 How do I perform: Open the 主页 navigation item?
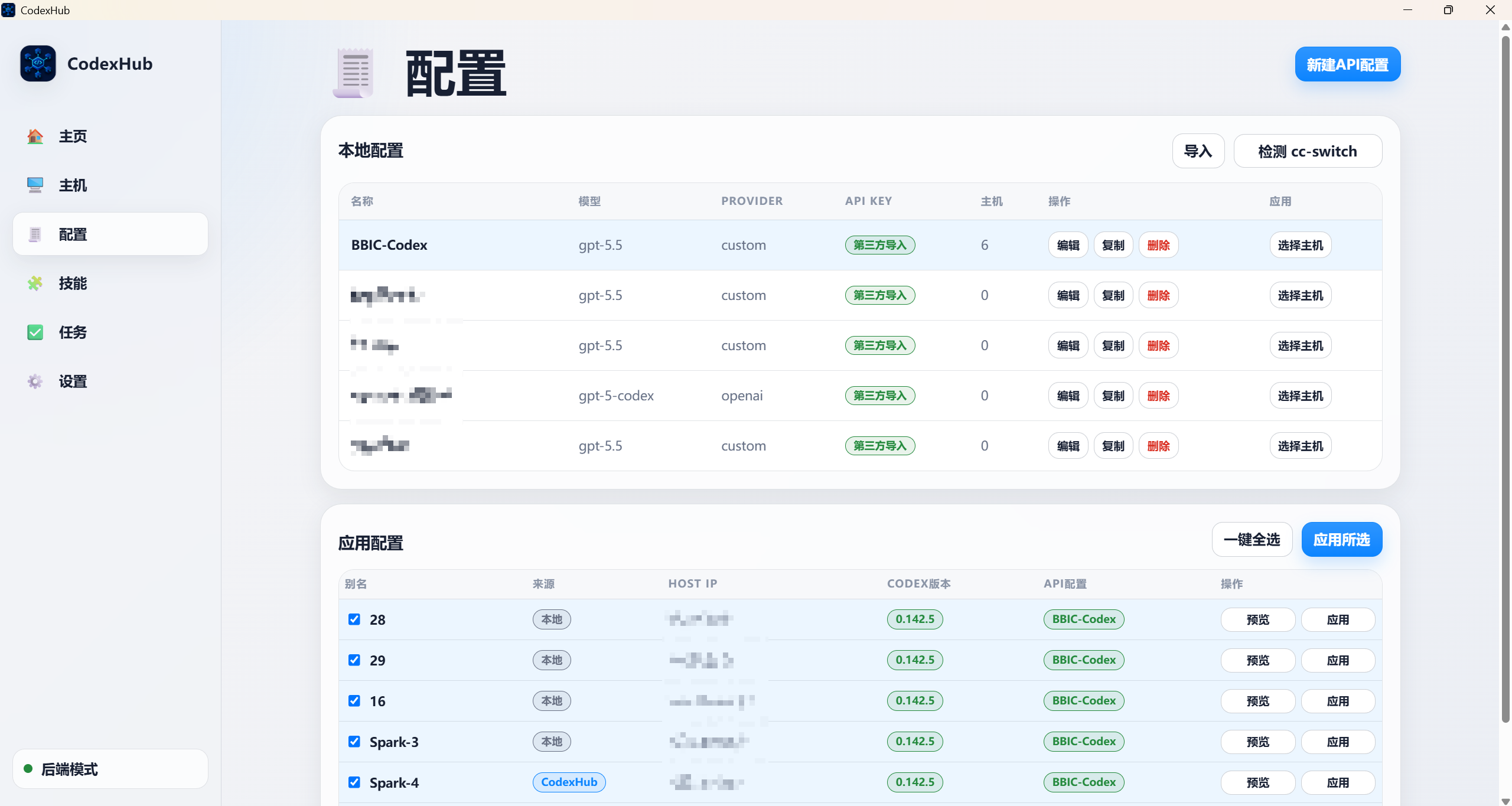coord(110,136)
